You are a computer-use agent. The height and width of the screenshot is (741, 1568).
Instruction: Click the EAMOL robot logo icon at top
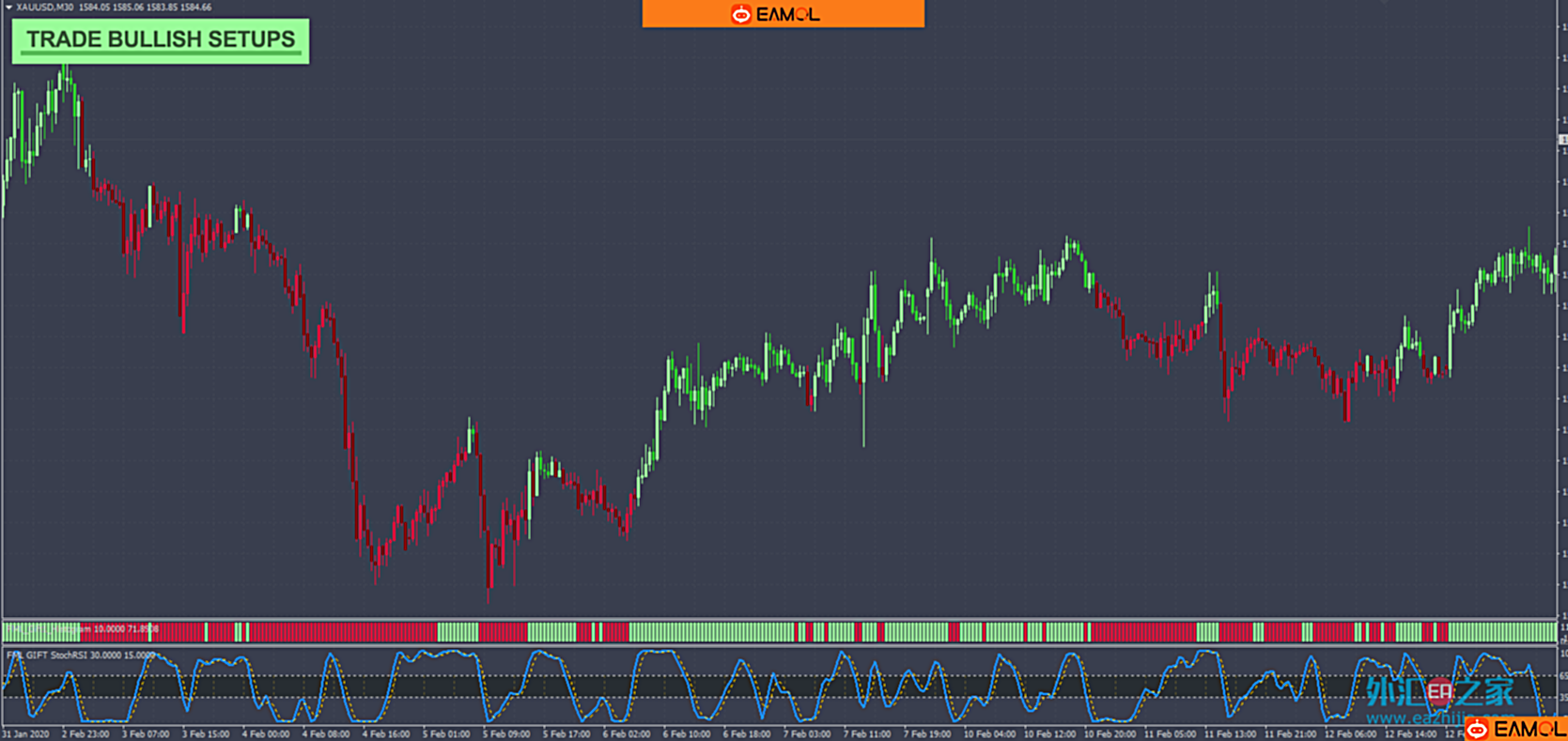741,14
